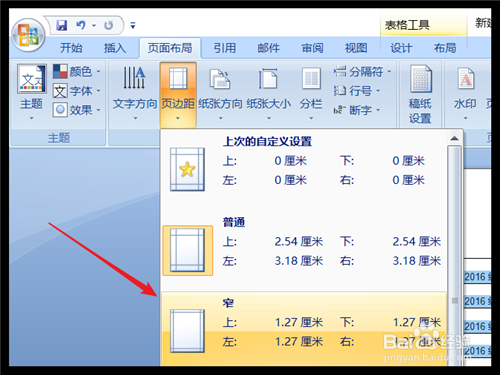Click the 文字方向 text direction icon
This screenshot has width=500, height=375.
[134, 78]
